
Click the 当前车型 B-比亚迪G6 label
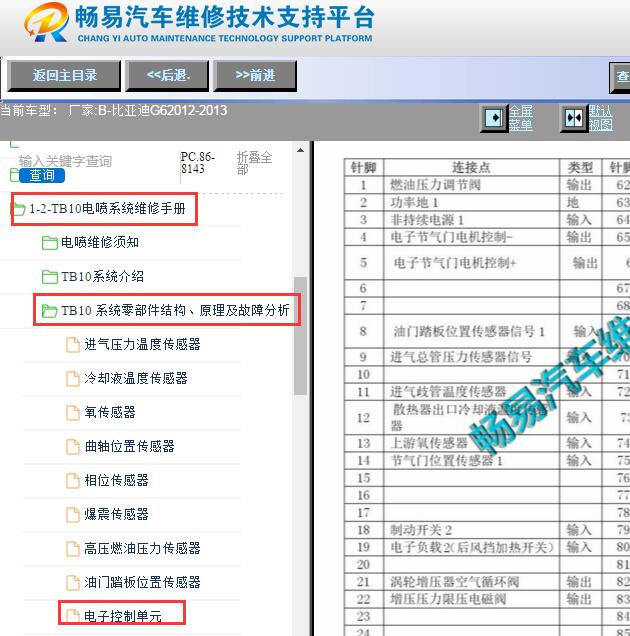coord(114,110)
